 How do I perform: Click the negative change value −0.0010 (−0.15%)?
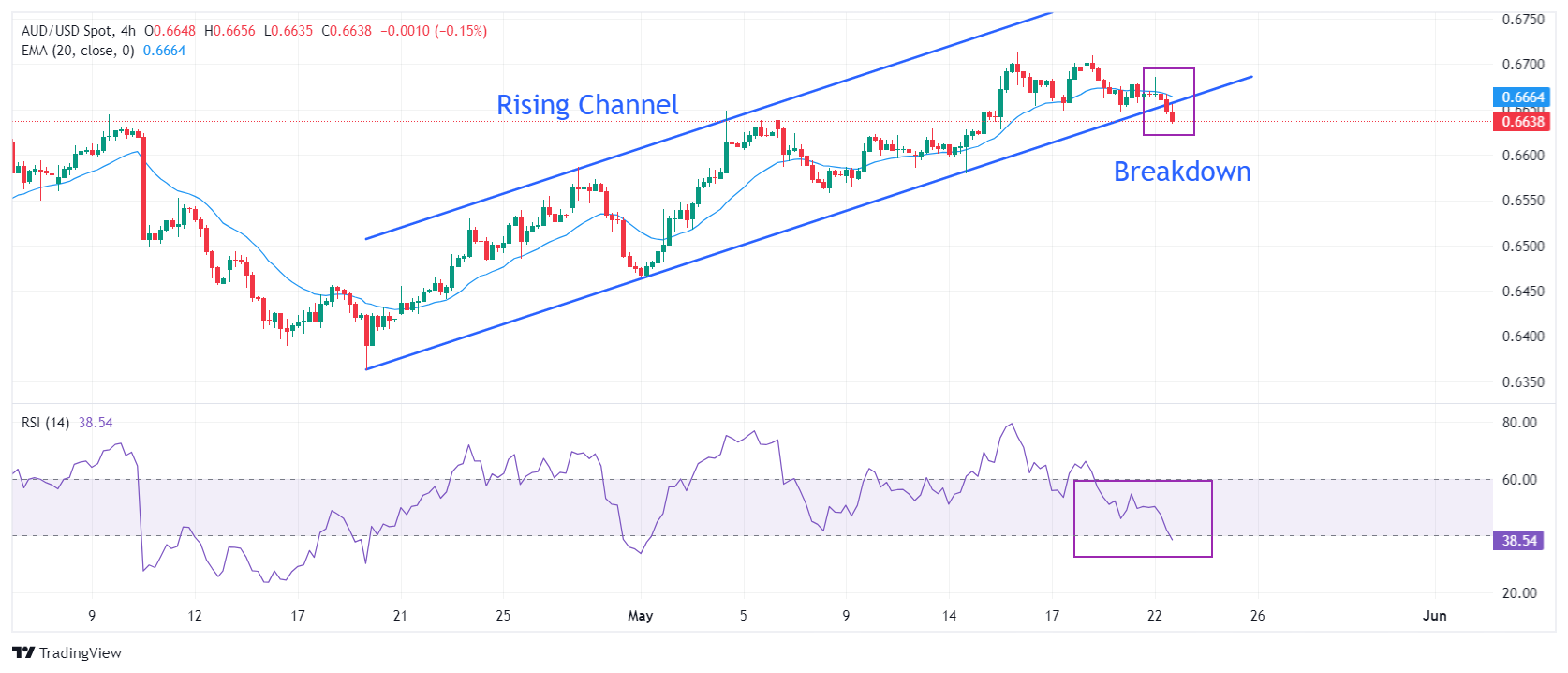coord(434,31)
